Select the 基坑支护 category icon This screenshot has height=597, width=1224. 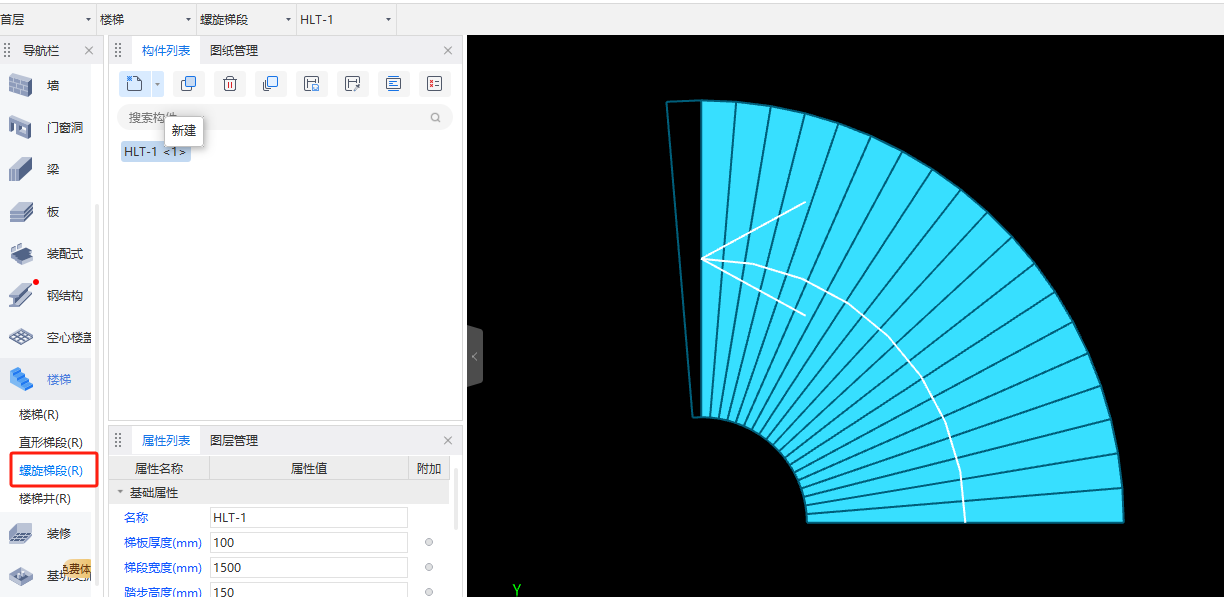coord(21,575)
